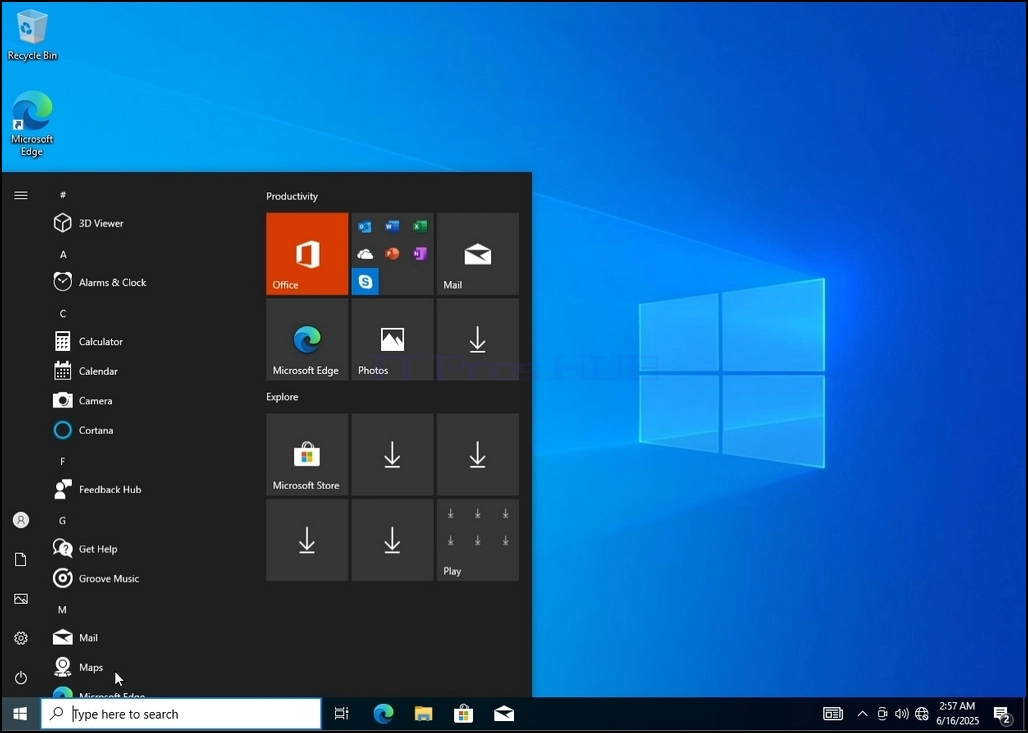The width and height of the screenshot is (1028, 733).
Task: Open the notification action center
Action: (x=1002, y=715)
